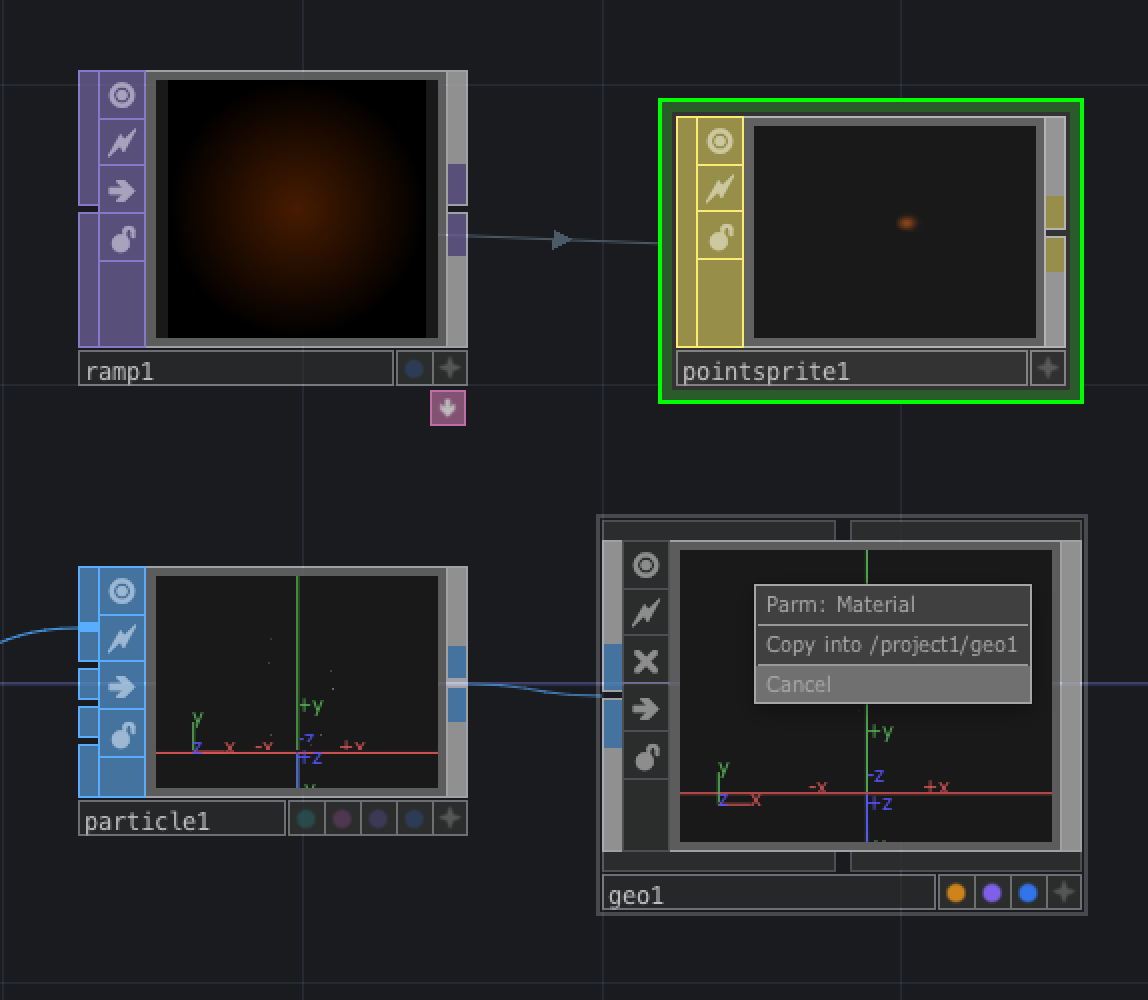1148x1000 pixels.
Task: Click the highlighted wired input connector on particle1
Action: coord(88,627)
